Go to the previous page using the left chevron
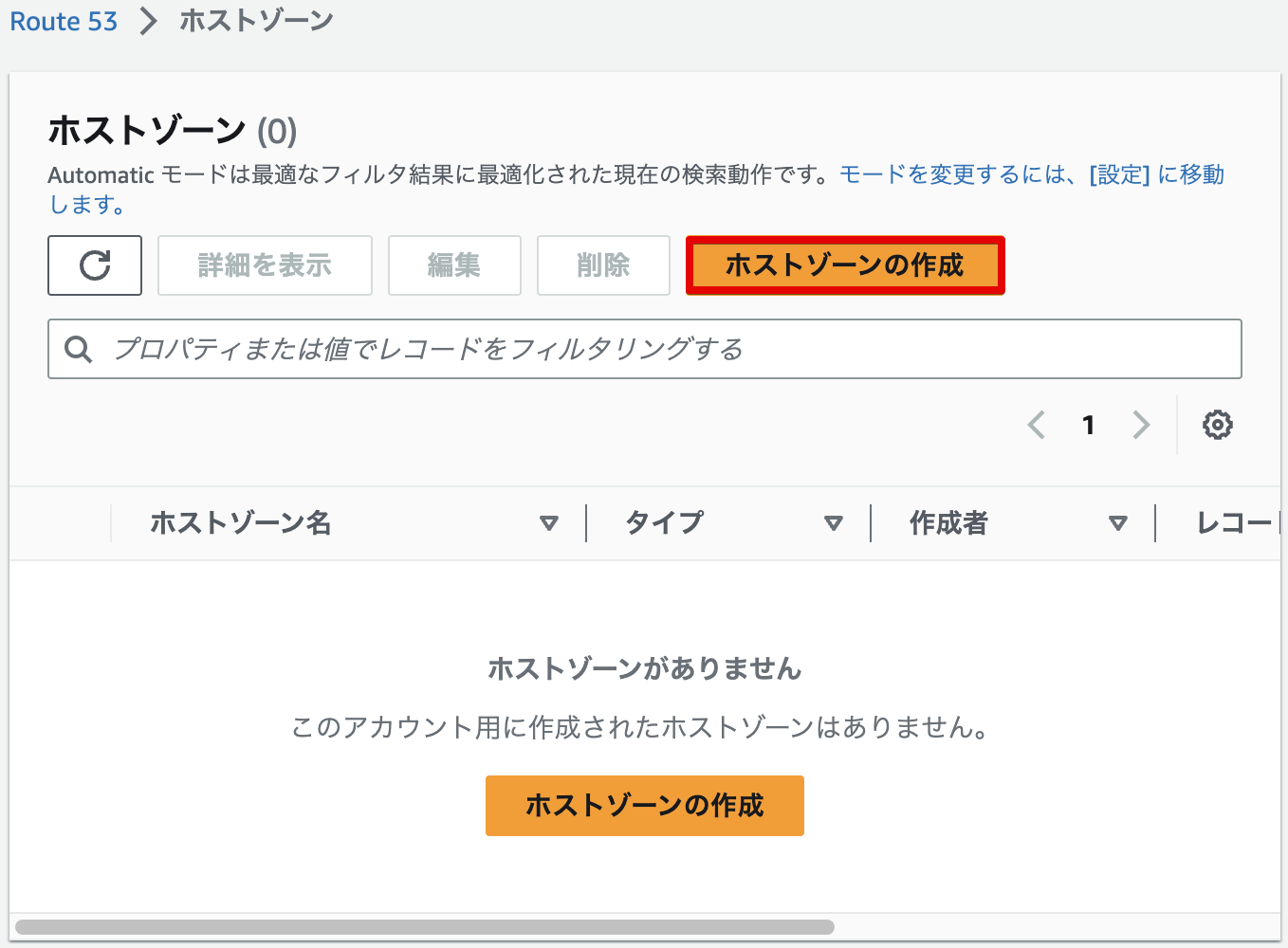Image resolution: width=1288 pixels, height=948 pixels. pyautogui.click(x=1036, y=425)
